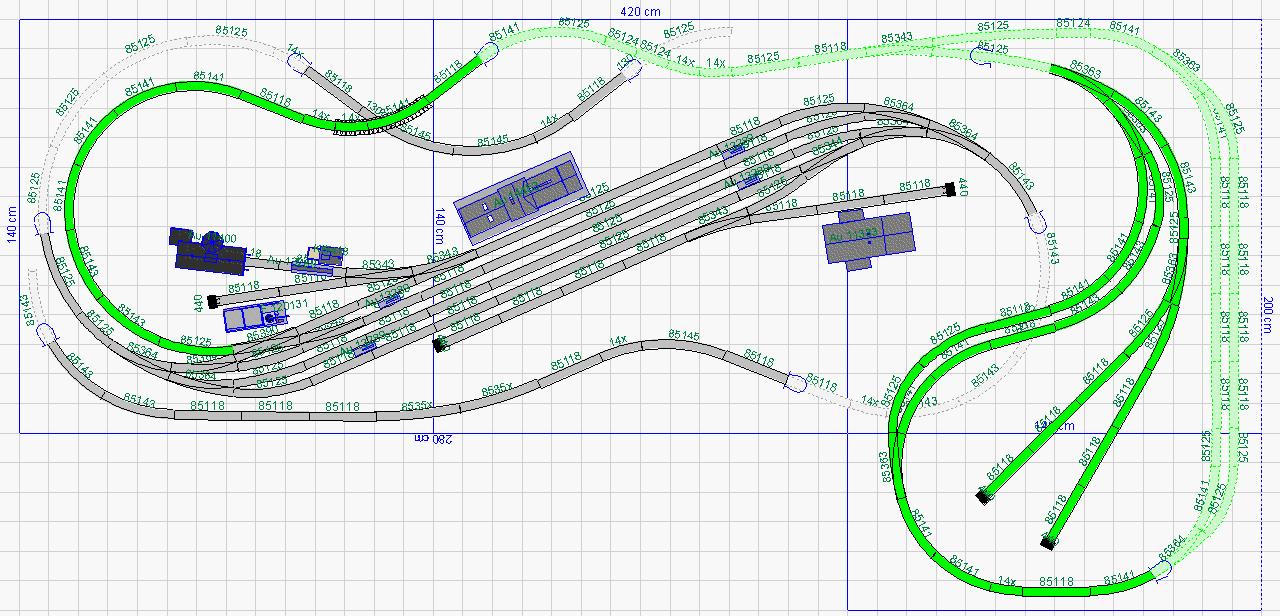This screenshot has height=616, width=1280.
Task: Click the buffer stop at the right 440 siding end
Action: [x=949, y=187]
